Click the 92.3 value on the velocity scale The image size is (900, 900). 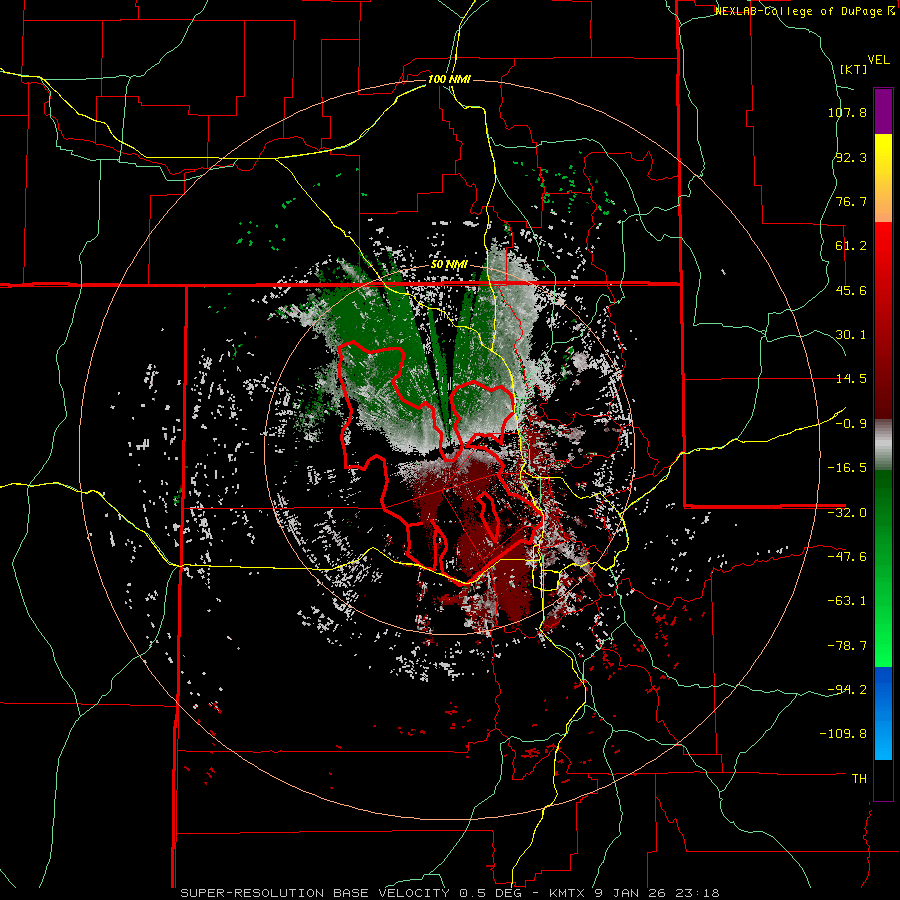851,157
